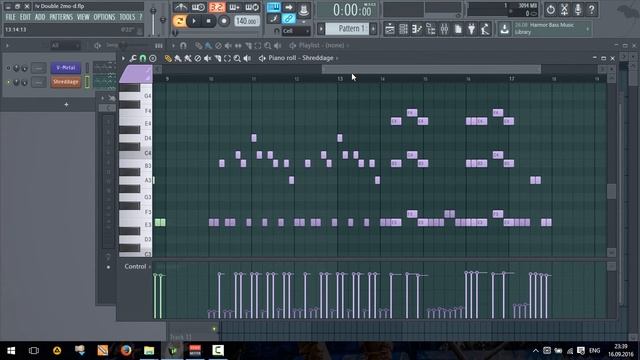Open help with the question mark icon
The image size is (640, 360).
point(591,9)
